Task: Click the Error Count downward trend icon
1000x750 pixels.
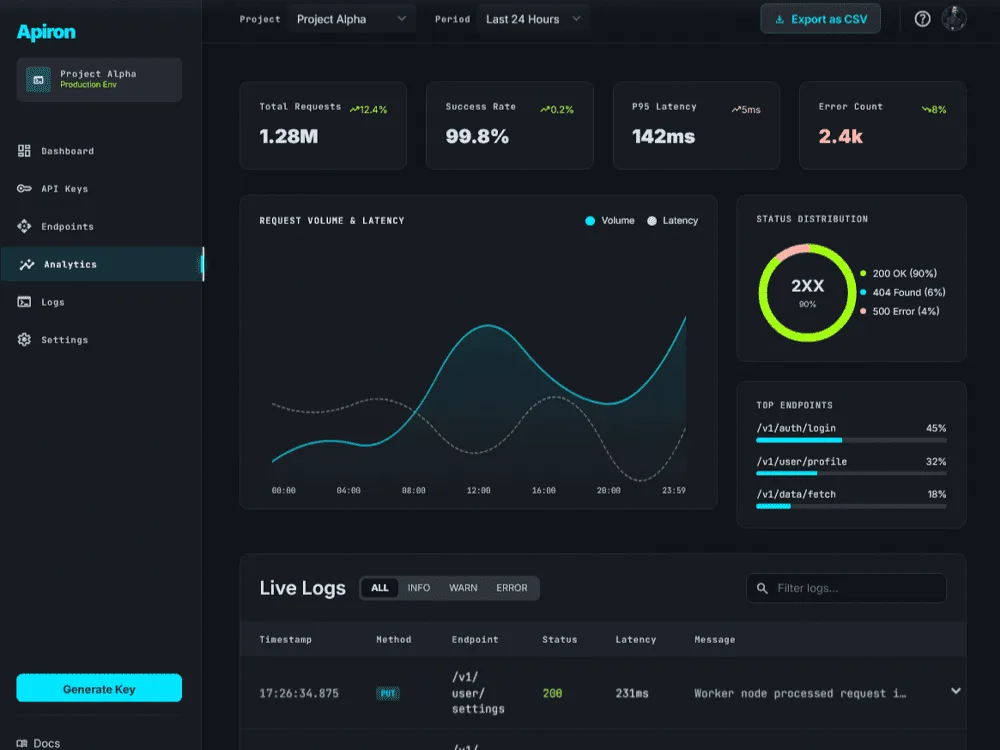Action: click(x=926, y=109)
